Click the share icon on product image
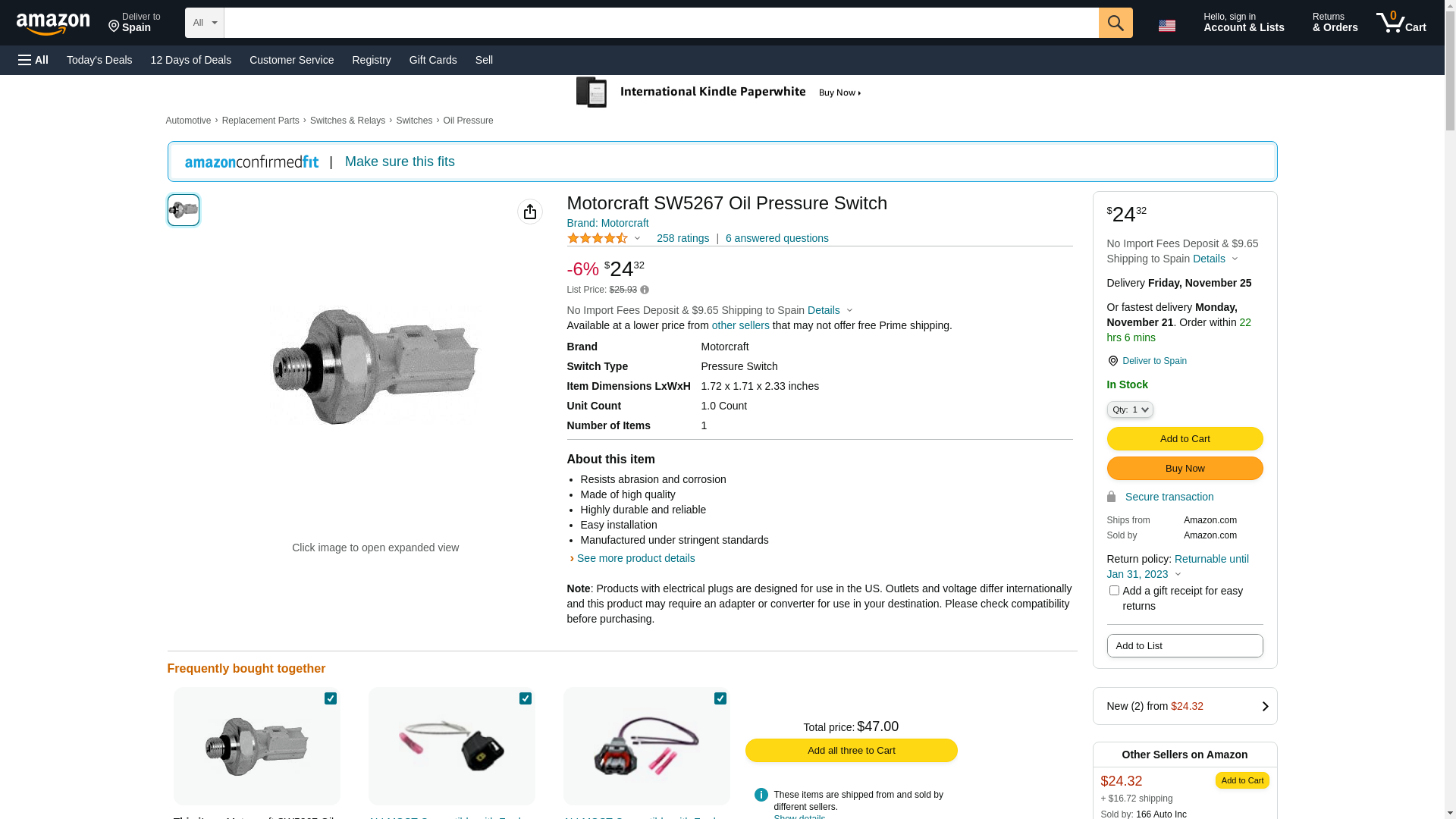The height and width of the screenshot is (819, 1456). (x=529, y=212)
